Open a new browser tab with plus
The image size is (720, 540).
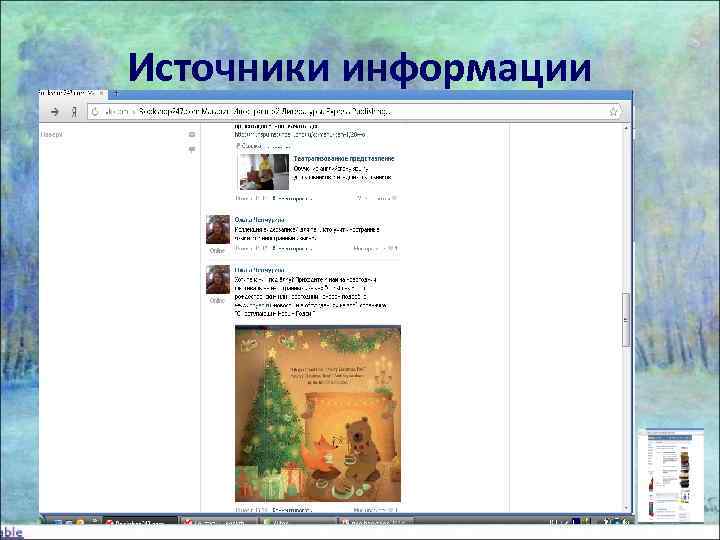coord(116,93)
